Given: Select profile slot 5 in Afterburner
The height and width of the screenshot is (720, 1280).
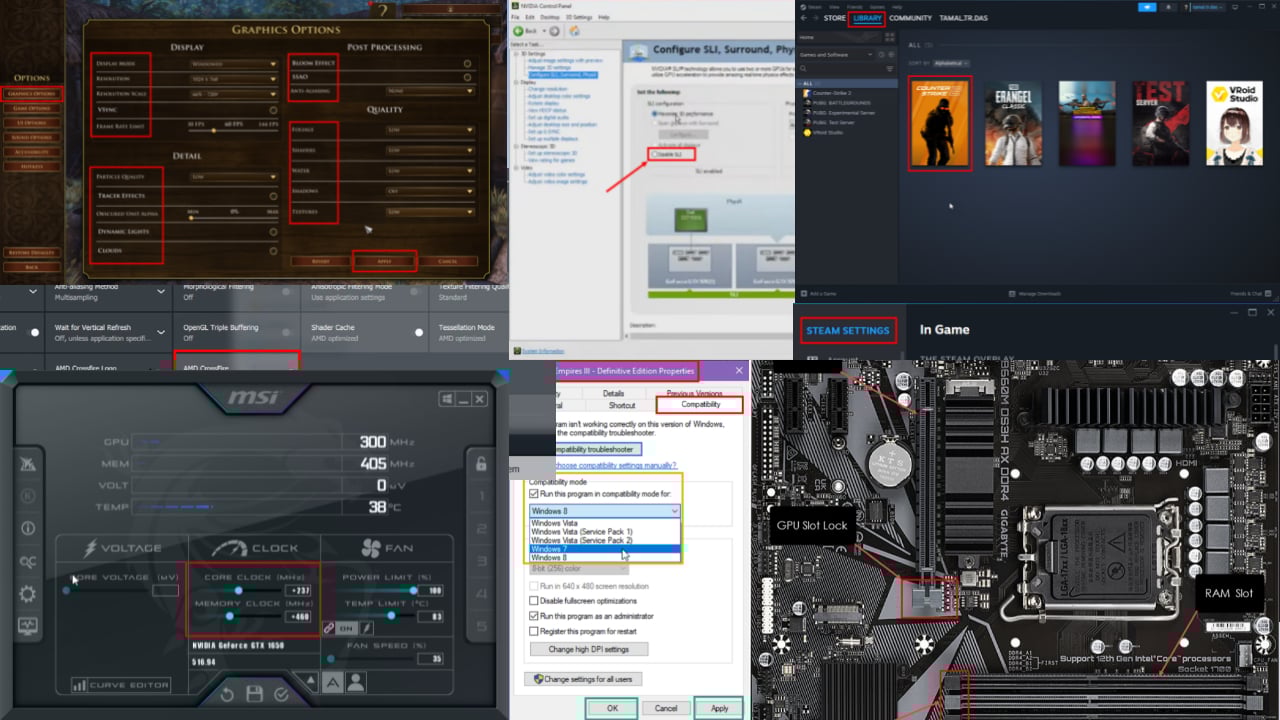Looking at the screenshot, I should 481,627.
